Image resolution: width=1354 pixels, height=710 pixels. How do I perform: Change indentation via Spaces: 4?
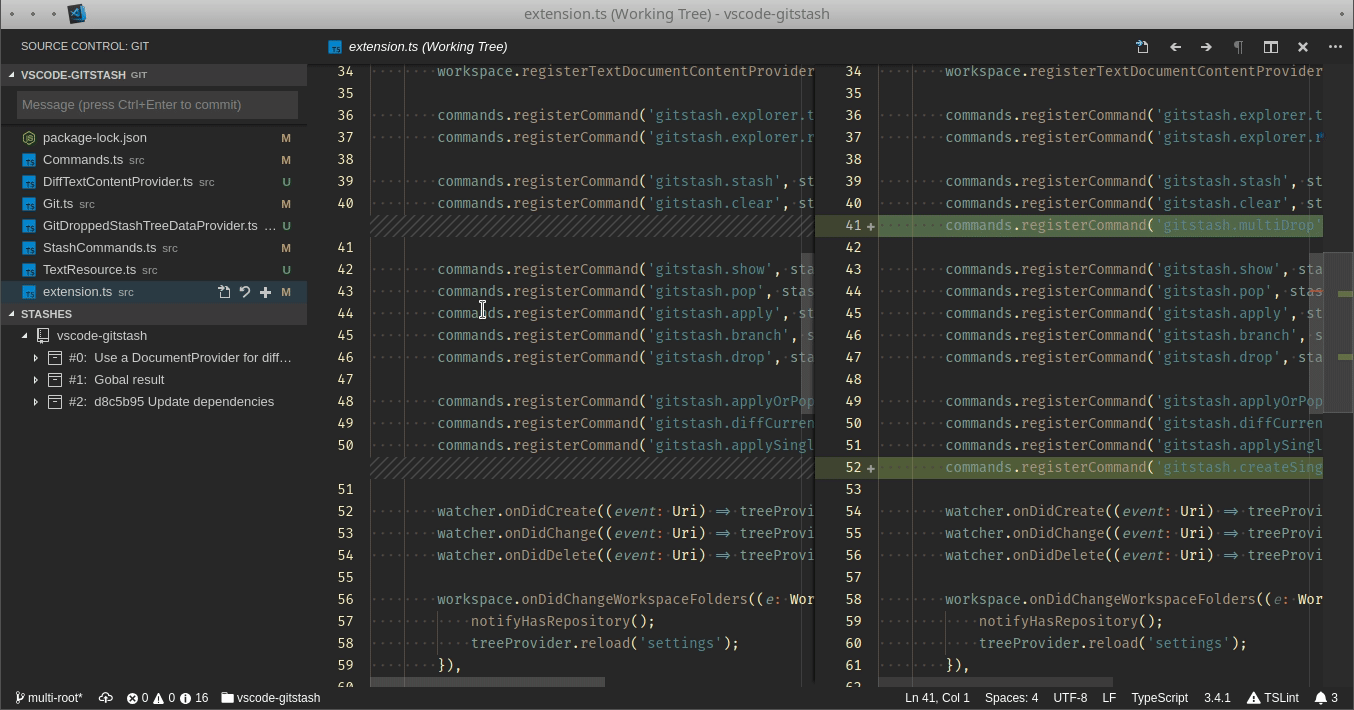[1011, 698]
